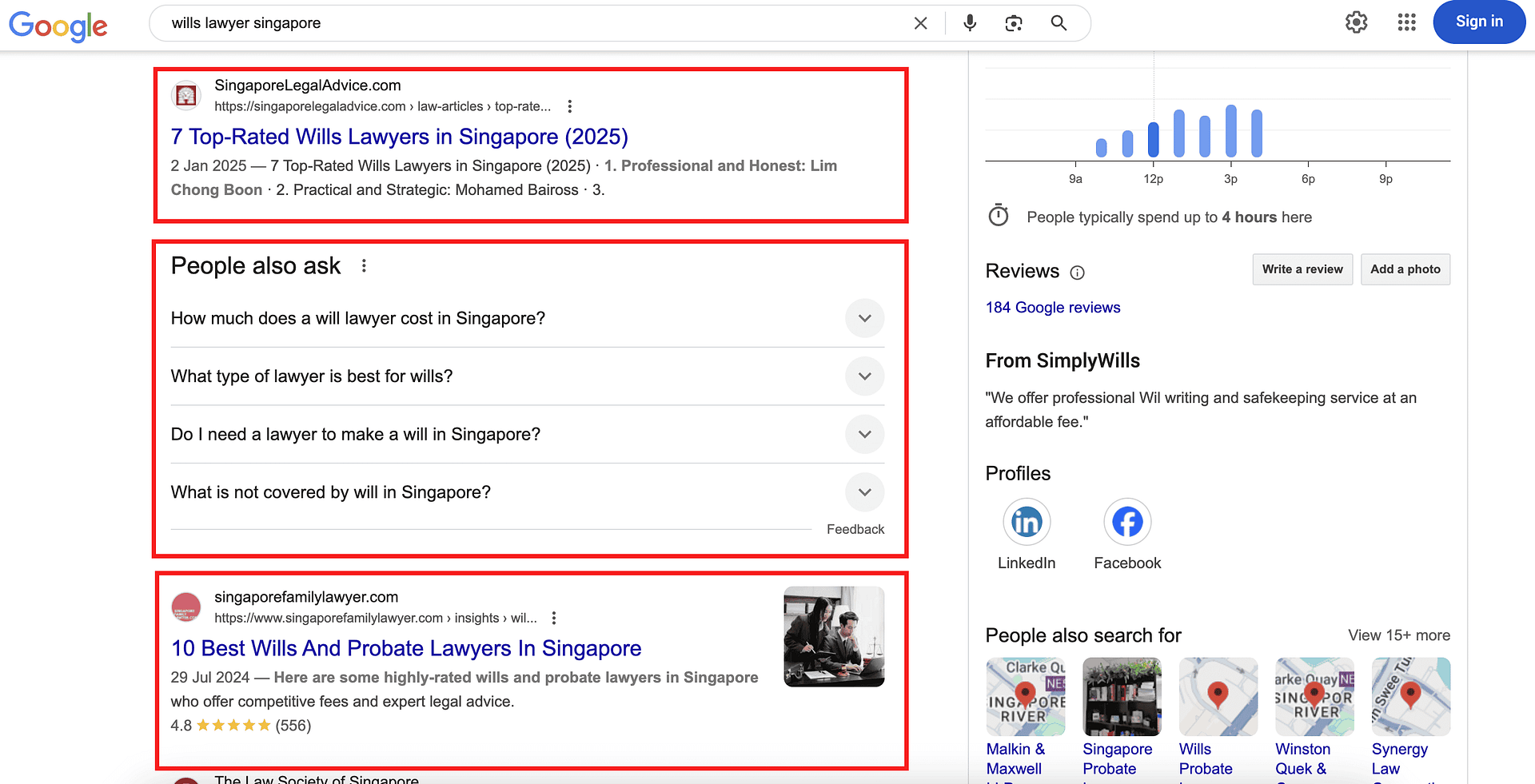This screenshot has height=784, width=1535.
Task: Expand 'What type of lawyer is best for wills?'
Action: tap(528, 376)
